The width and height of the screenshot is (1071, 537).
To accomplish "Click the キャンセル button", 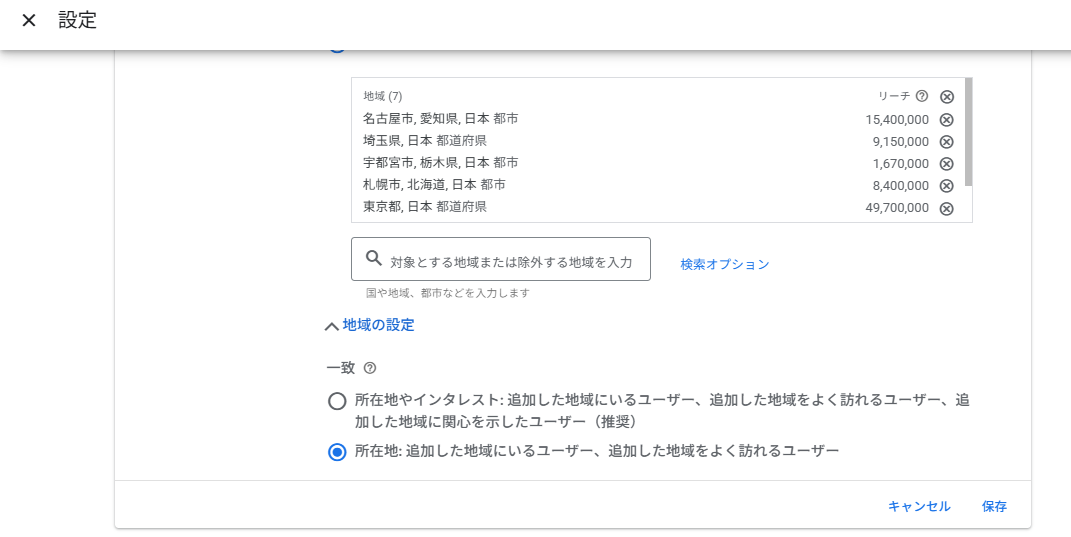I will 919,507.
